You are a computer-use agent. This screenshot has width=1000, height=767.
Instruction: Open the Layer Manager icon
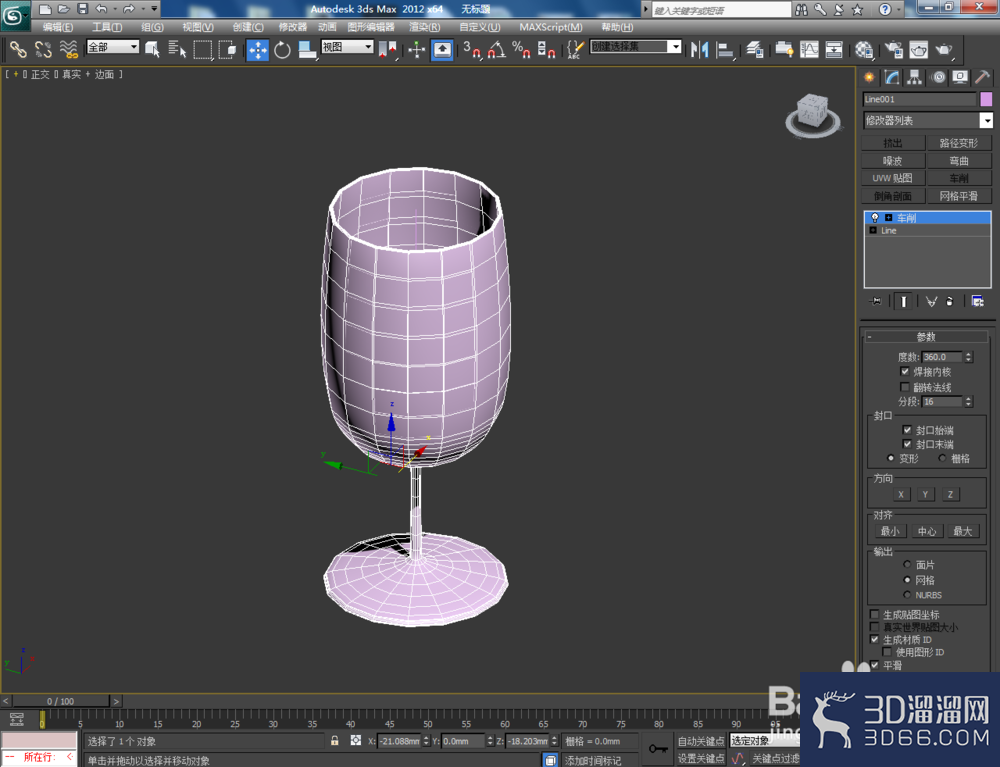754,50
